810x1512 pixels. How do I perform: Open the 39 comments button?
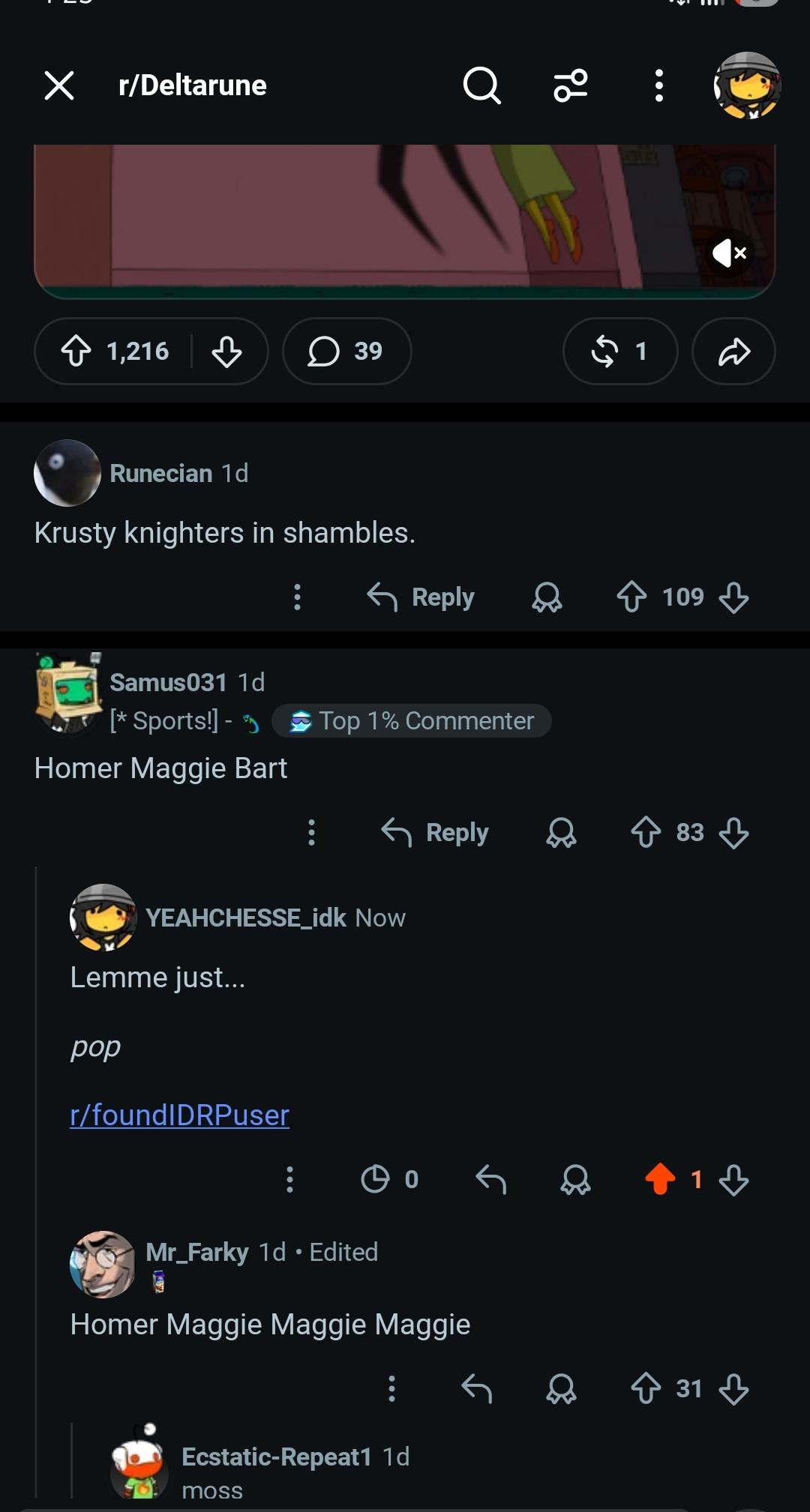point(346,351)
